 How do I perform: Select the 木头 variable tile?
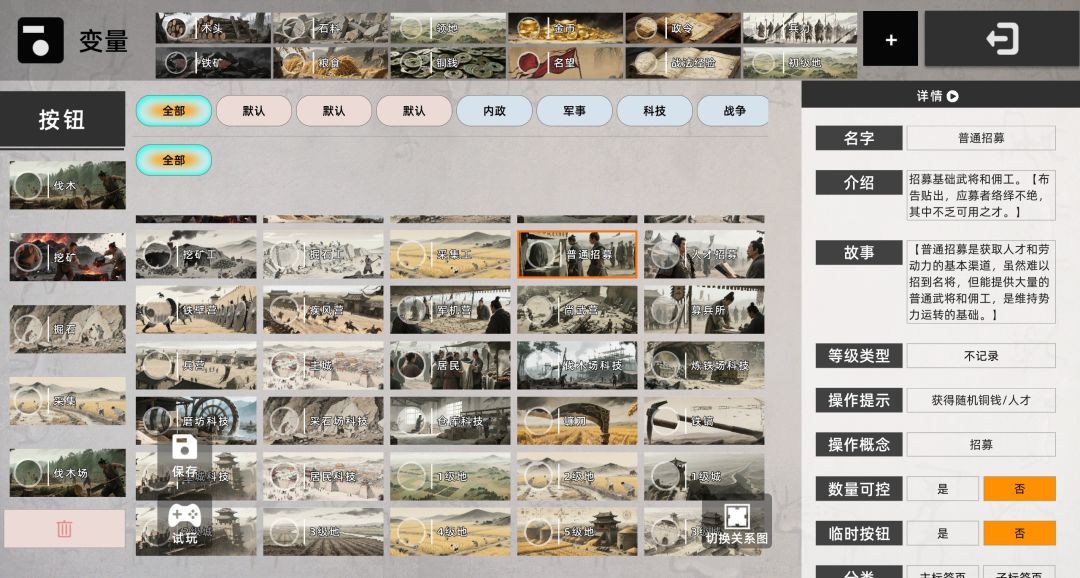(214, 28)
